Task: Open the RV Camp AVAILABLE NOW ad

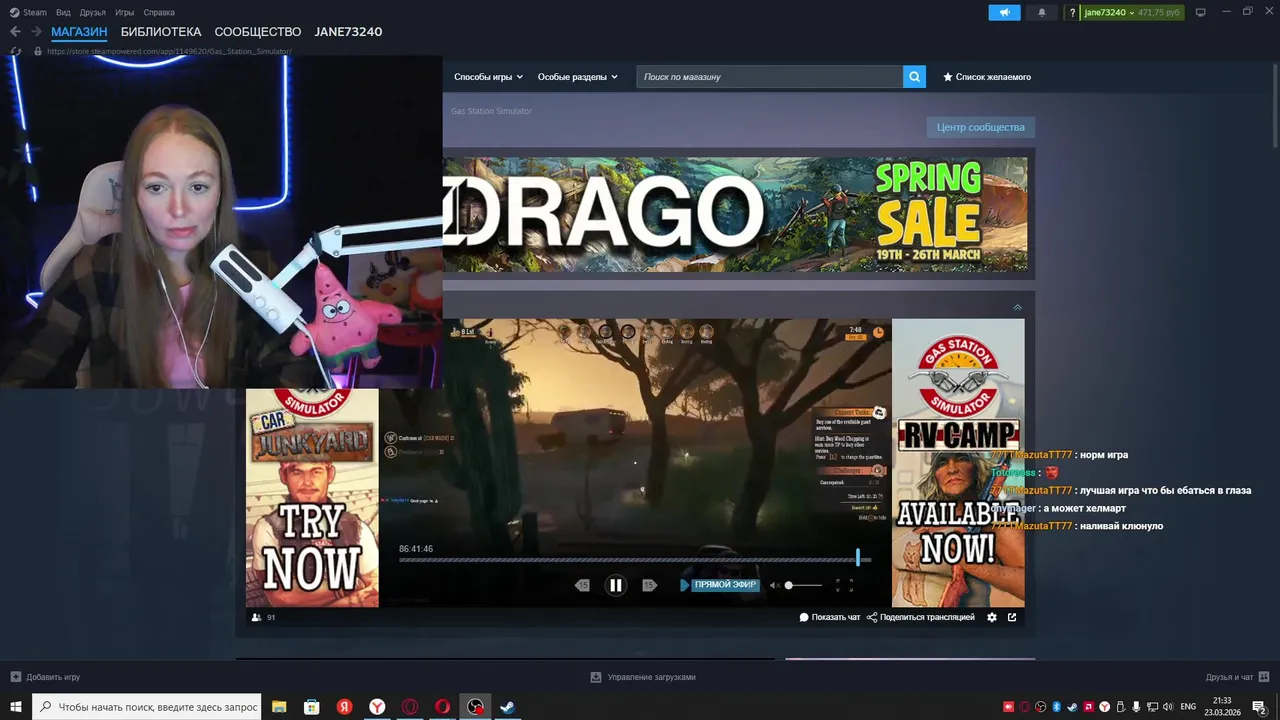Action: [x=958, y=462]
